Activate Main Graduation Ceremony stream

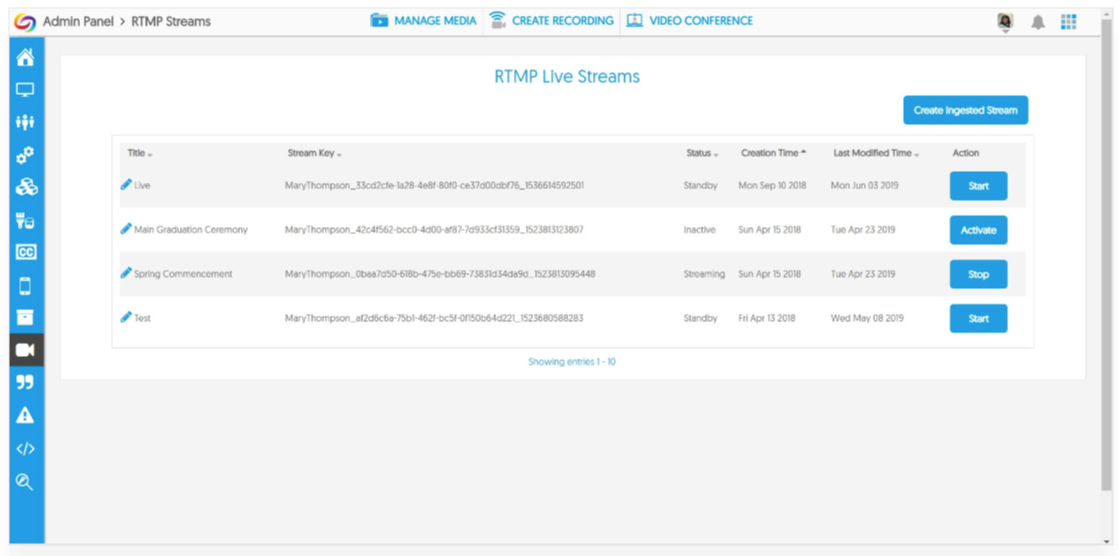[x=978, y=231]
